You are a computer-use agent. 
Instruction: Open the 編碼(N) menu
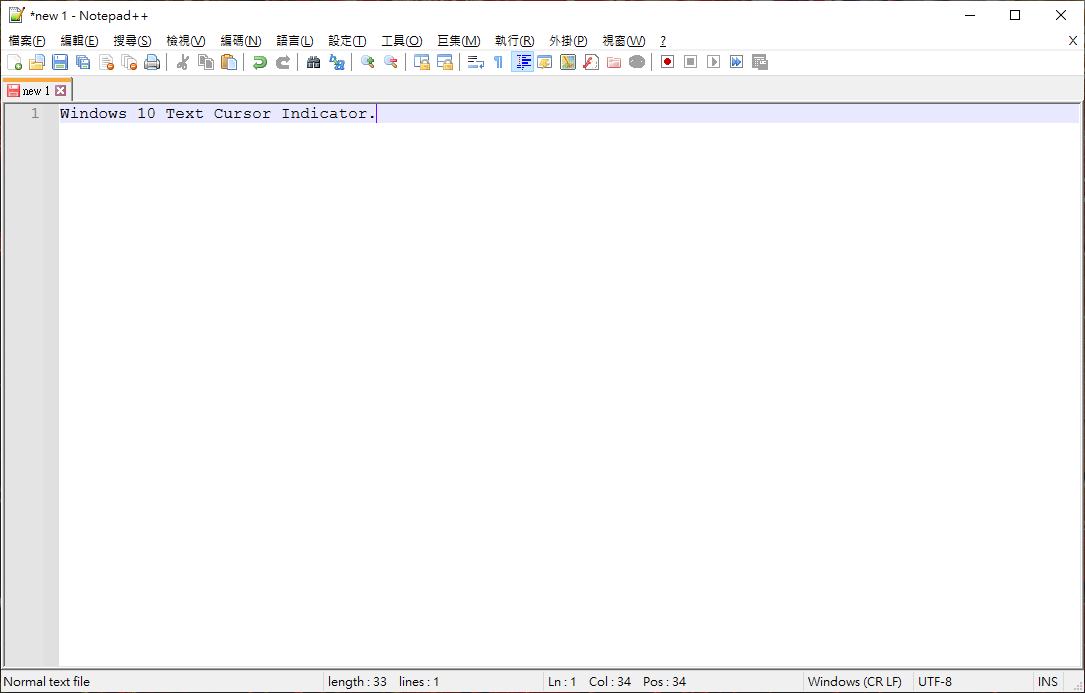[x=241, y=41]
